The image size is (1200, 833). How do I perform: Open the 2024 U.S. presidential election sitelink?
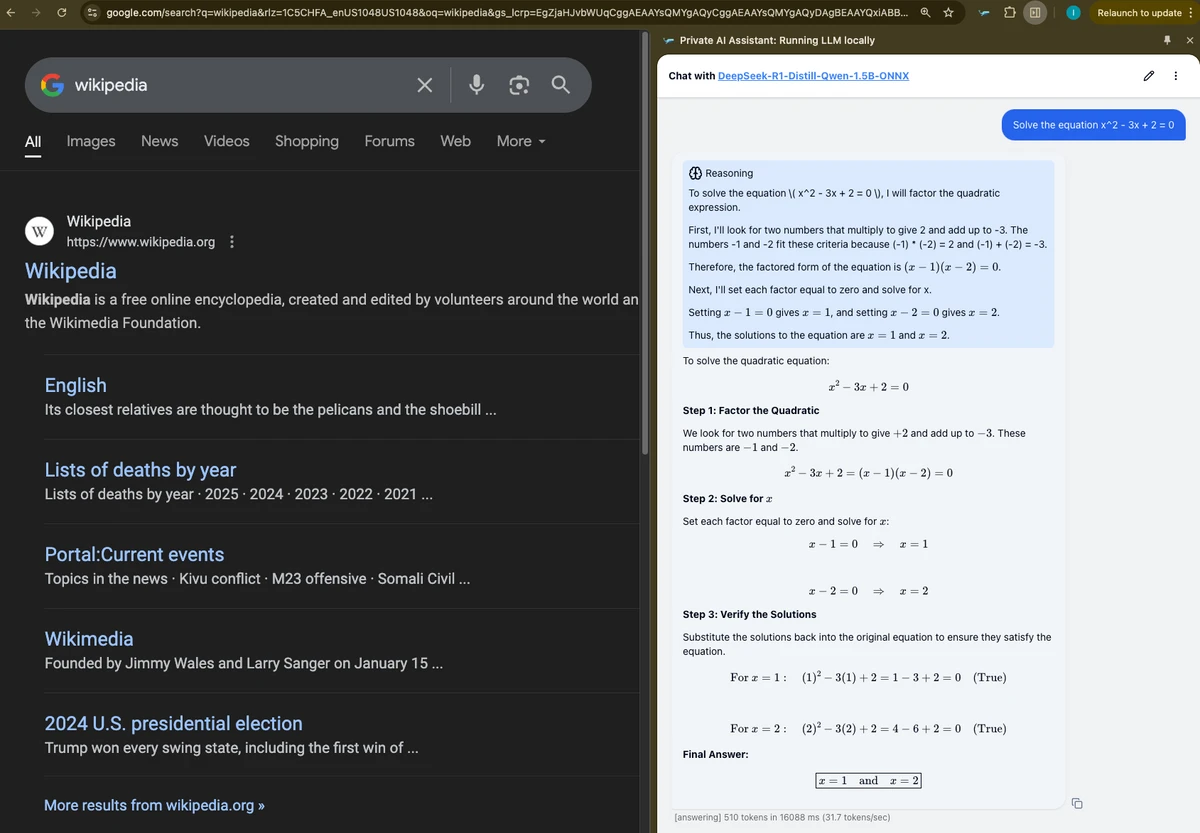(174, 723)
